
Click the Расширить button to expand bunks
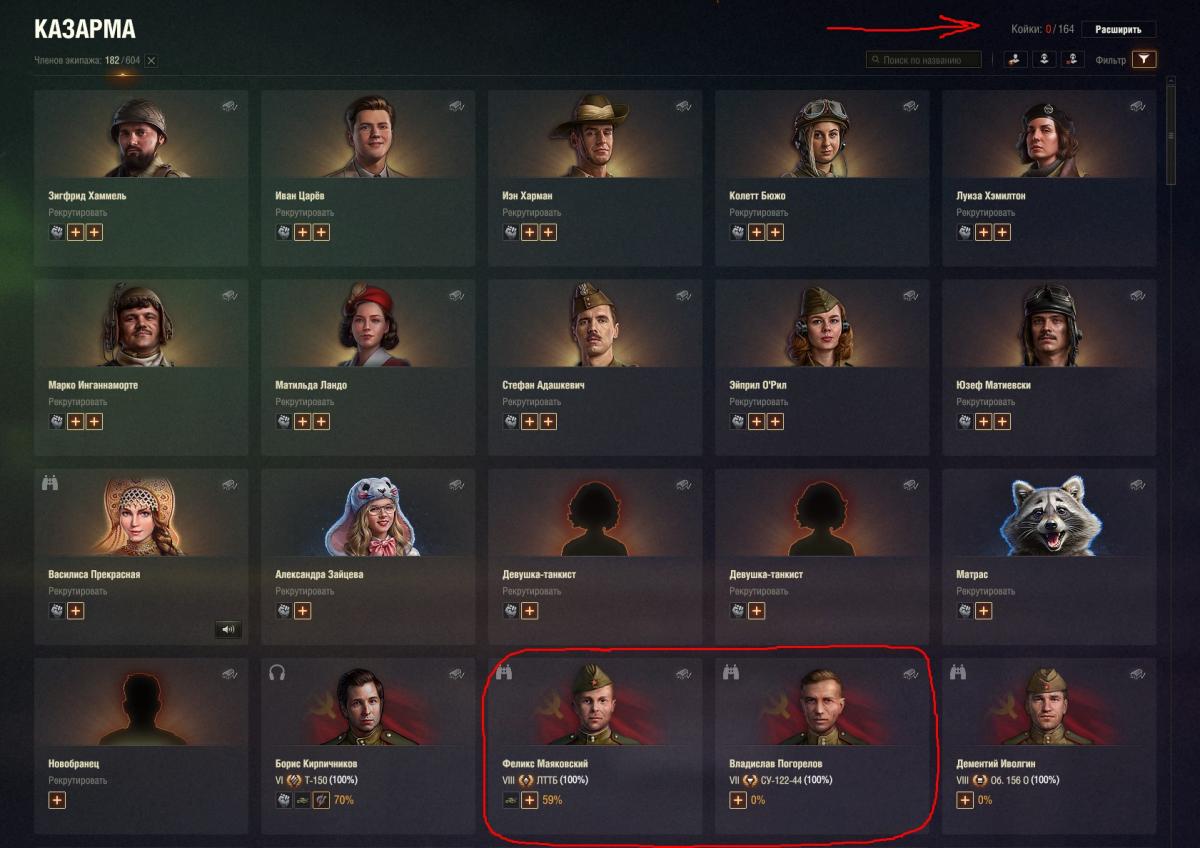coord(1118,30)
